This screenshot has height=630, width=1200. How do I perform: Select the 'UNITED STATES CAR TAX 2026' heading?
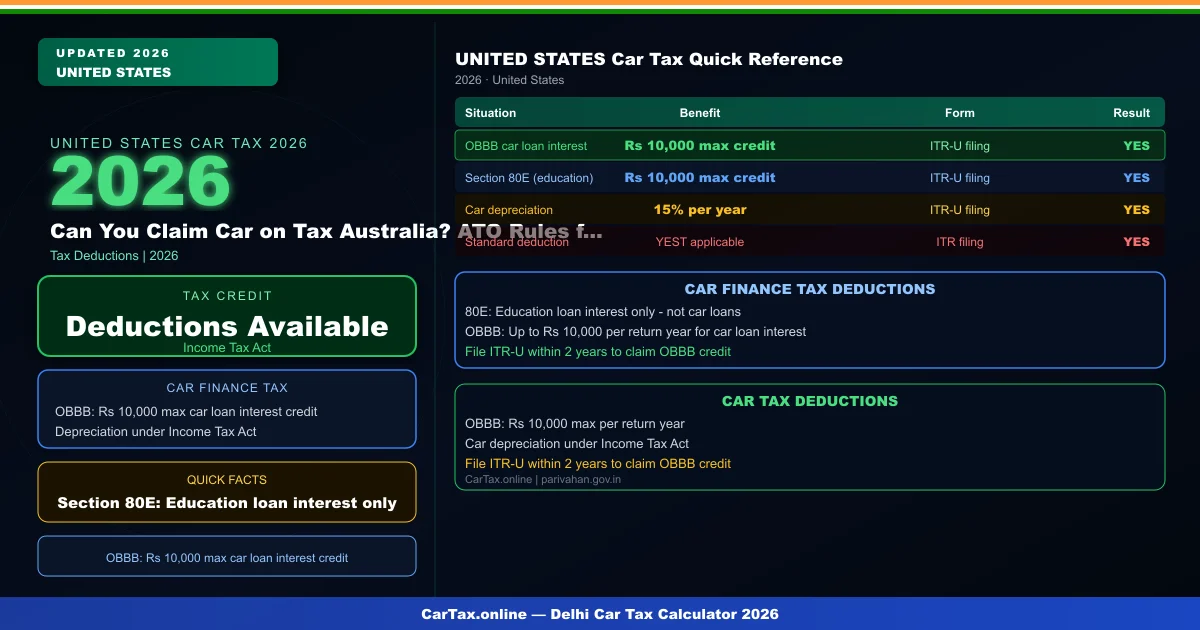[x=179, y=143]
